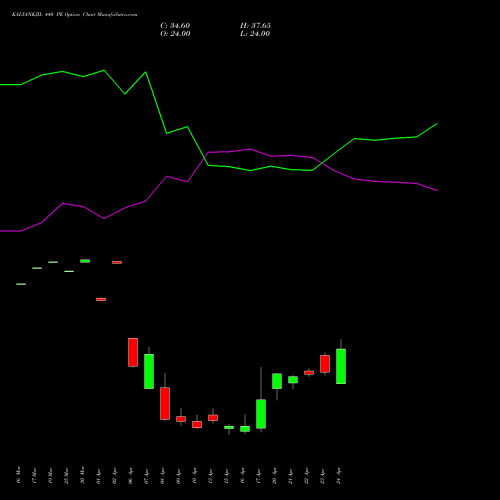Select the open value O: 24.00

click(x=175, y=34)
